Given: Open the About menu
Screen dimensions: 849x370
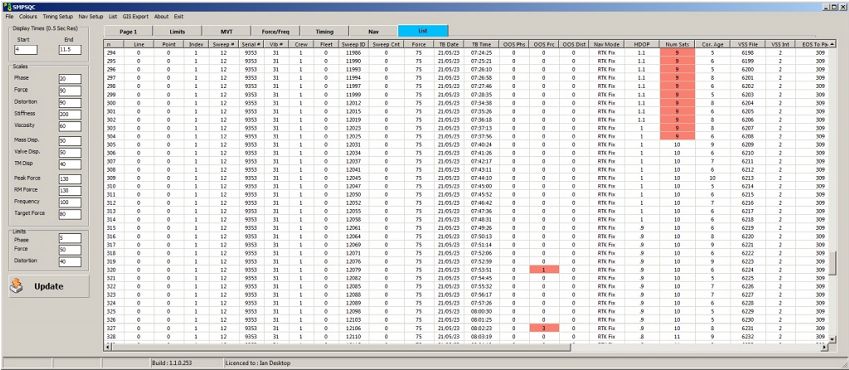Looking at the screenshot, I should (161, 17).
